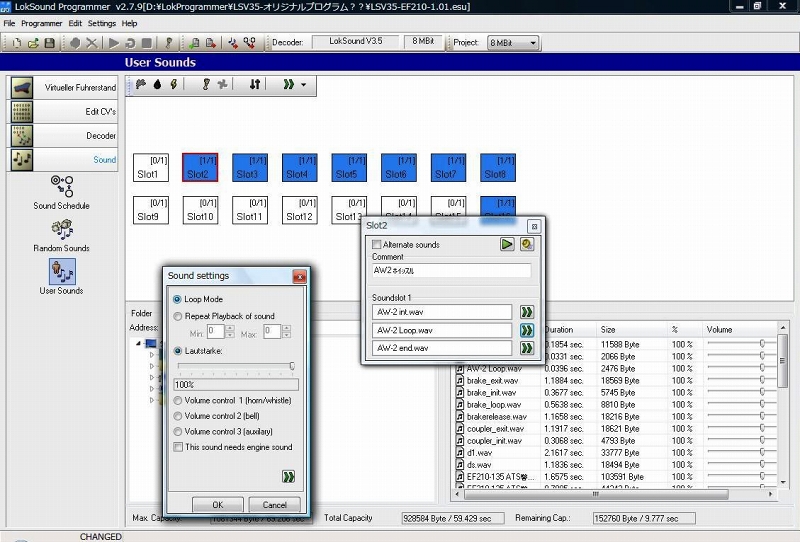
Task: Click the smoke puff icon in User Sounds toolbar
Action: pos(141,84)
